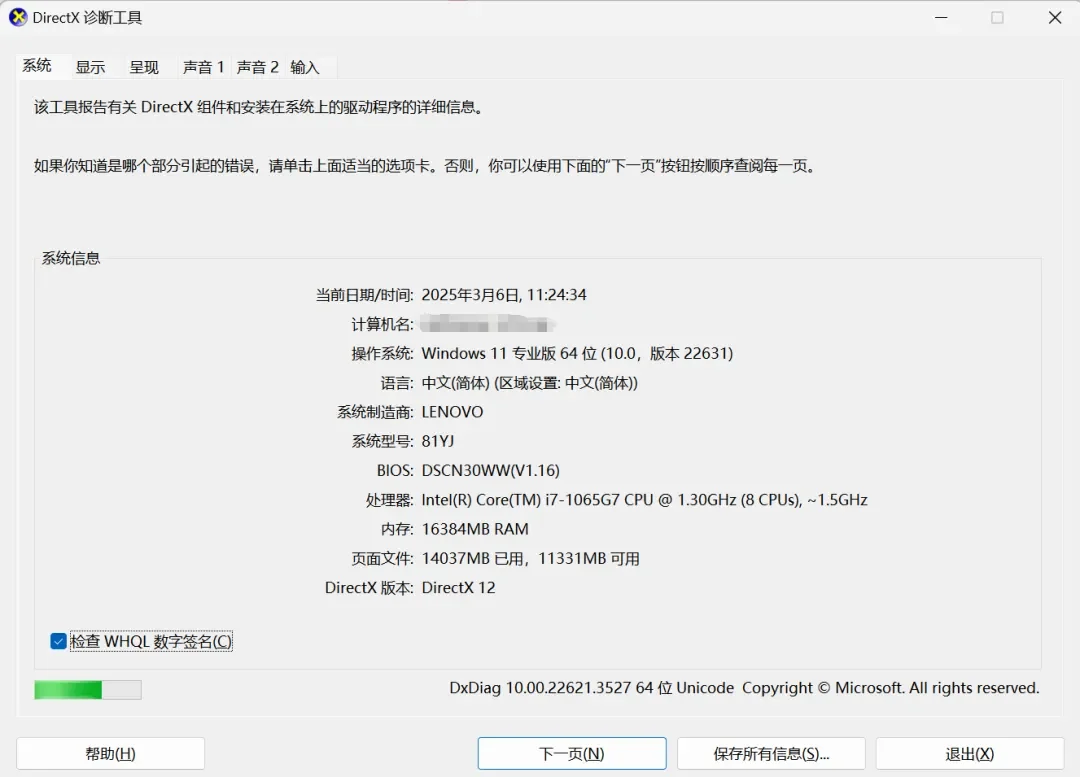The width and height of the screenshot is (1080, 777).
Task: Click the 语言 label
Action: click(397, 383)
